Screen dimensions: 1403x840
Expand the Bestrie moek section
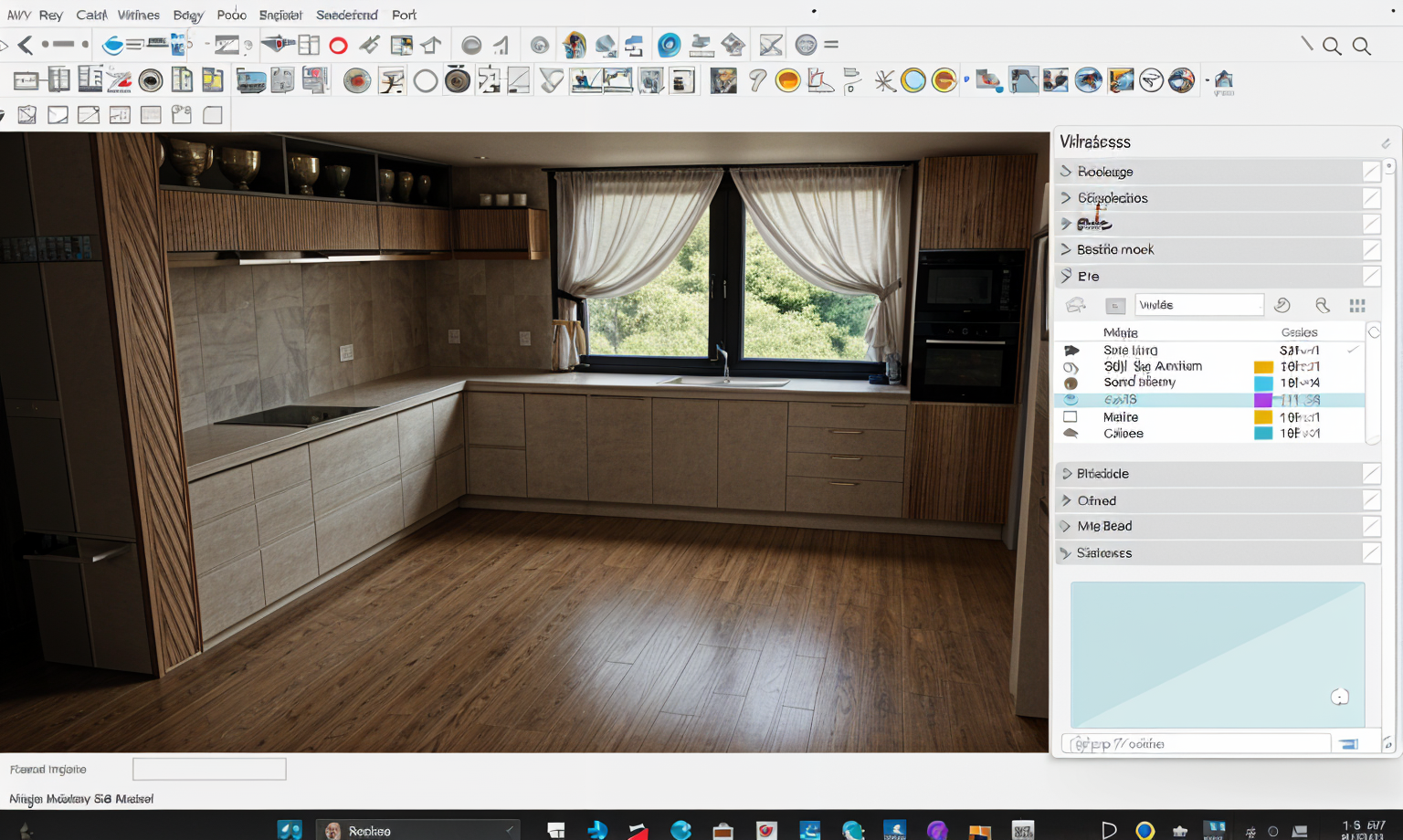point(1066,249)
